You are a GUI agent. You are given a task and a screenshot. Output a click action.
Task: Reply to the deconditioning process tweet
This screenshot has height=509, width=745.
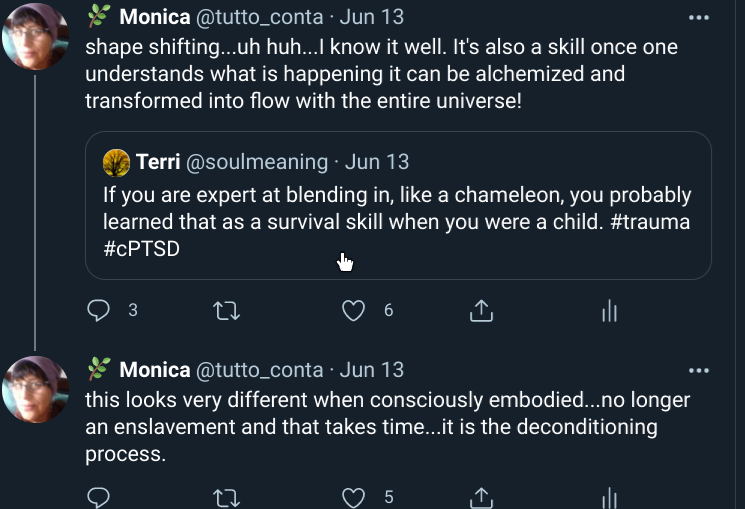point(98,497)
